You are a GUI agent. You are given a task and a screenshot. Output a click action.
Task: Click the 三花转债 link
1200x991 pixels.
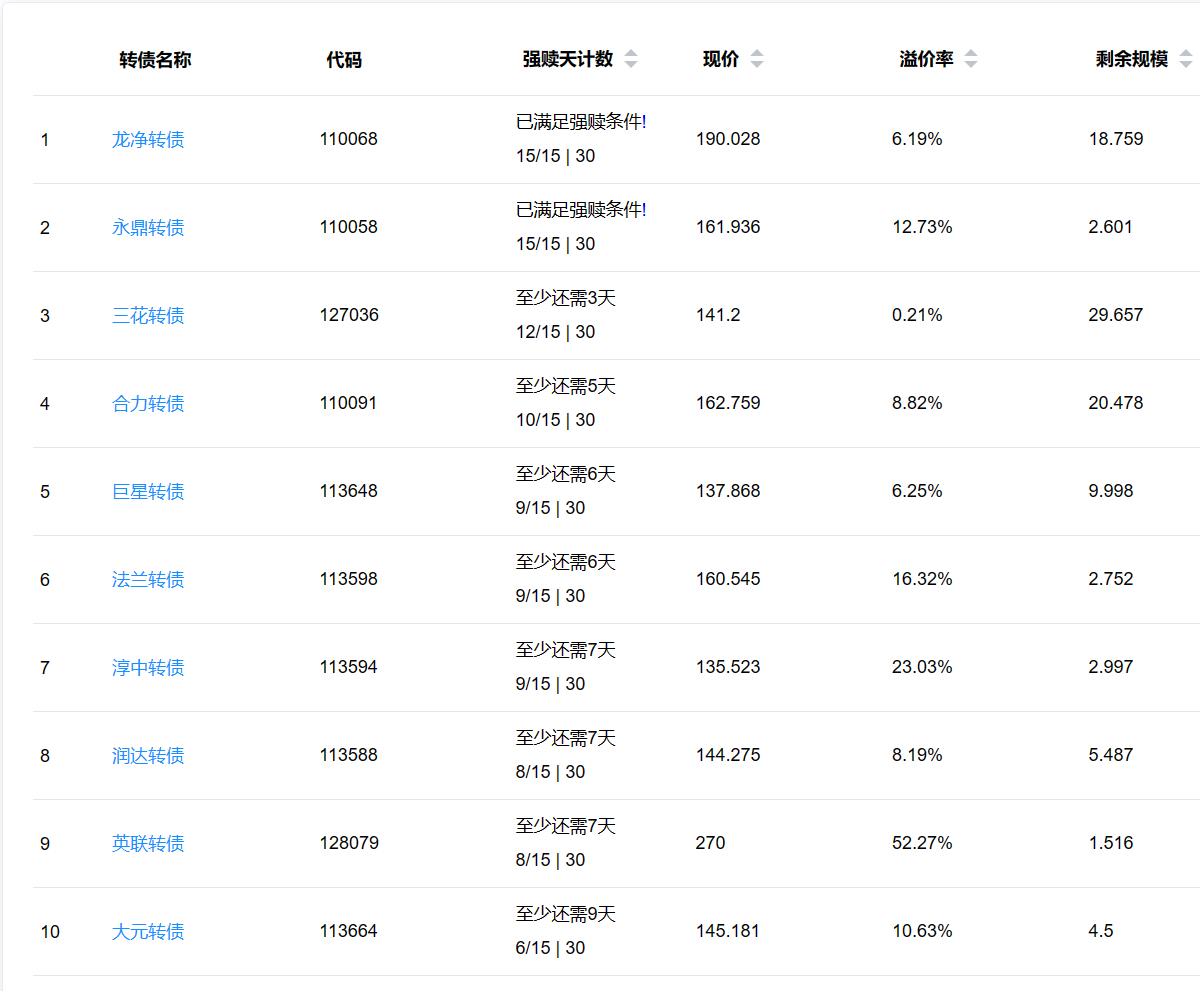pyautogui.click(x=148, y=316)
